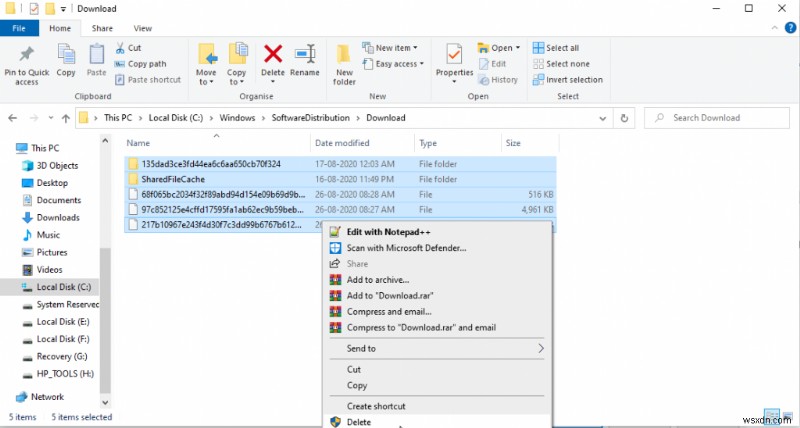Click Paste shortcut in ribbon

148,80
